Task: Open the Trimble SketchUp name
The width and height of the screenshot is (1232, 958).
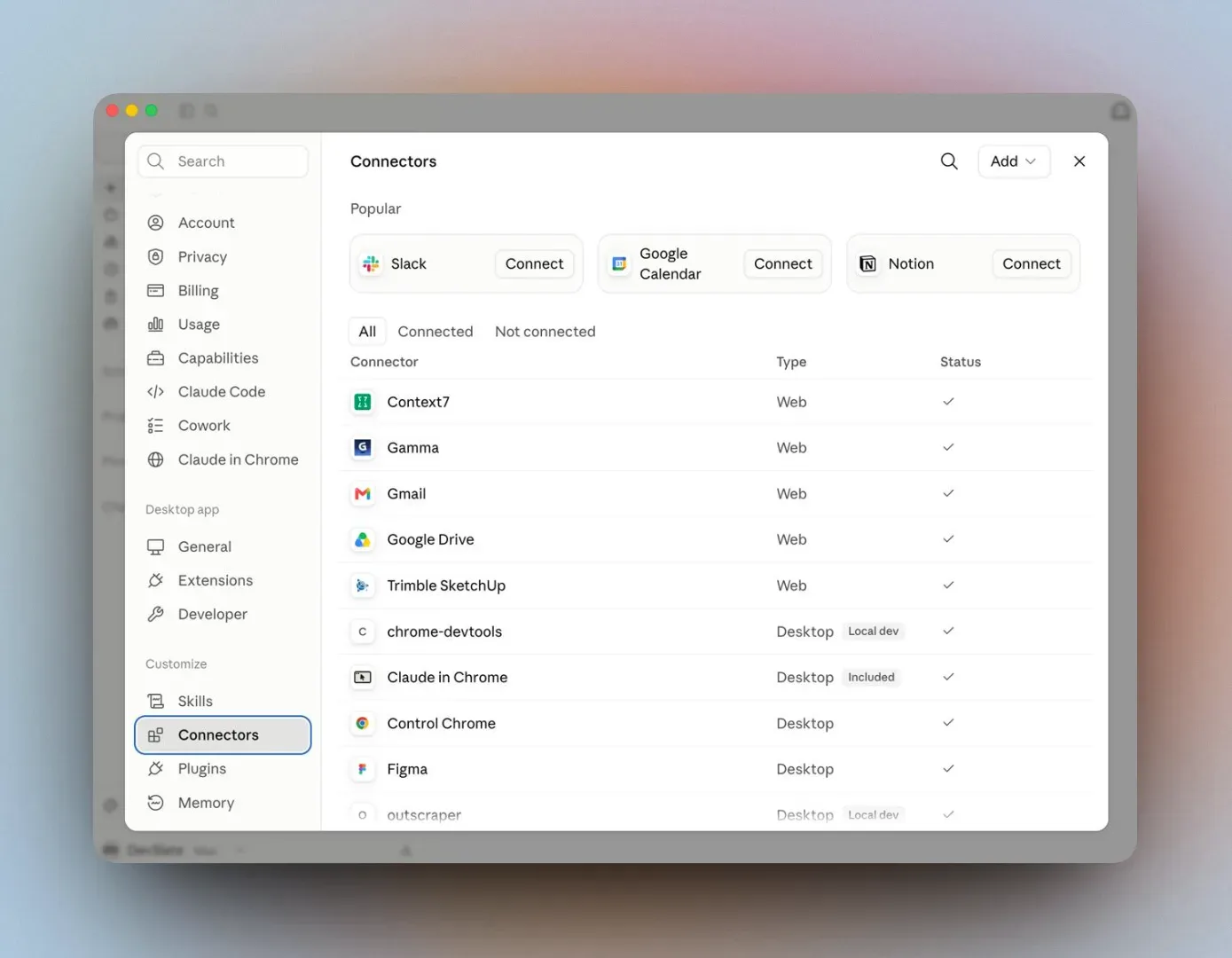Action: 446,585
